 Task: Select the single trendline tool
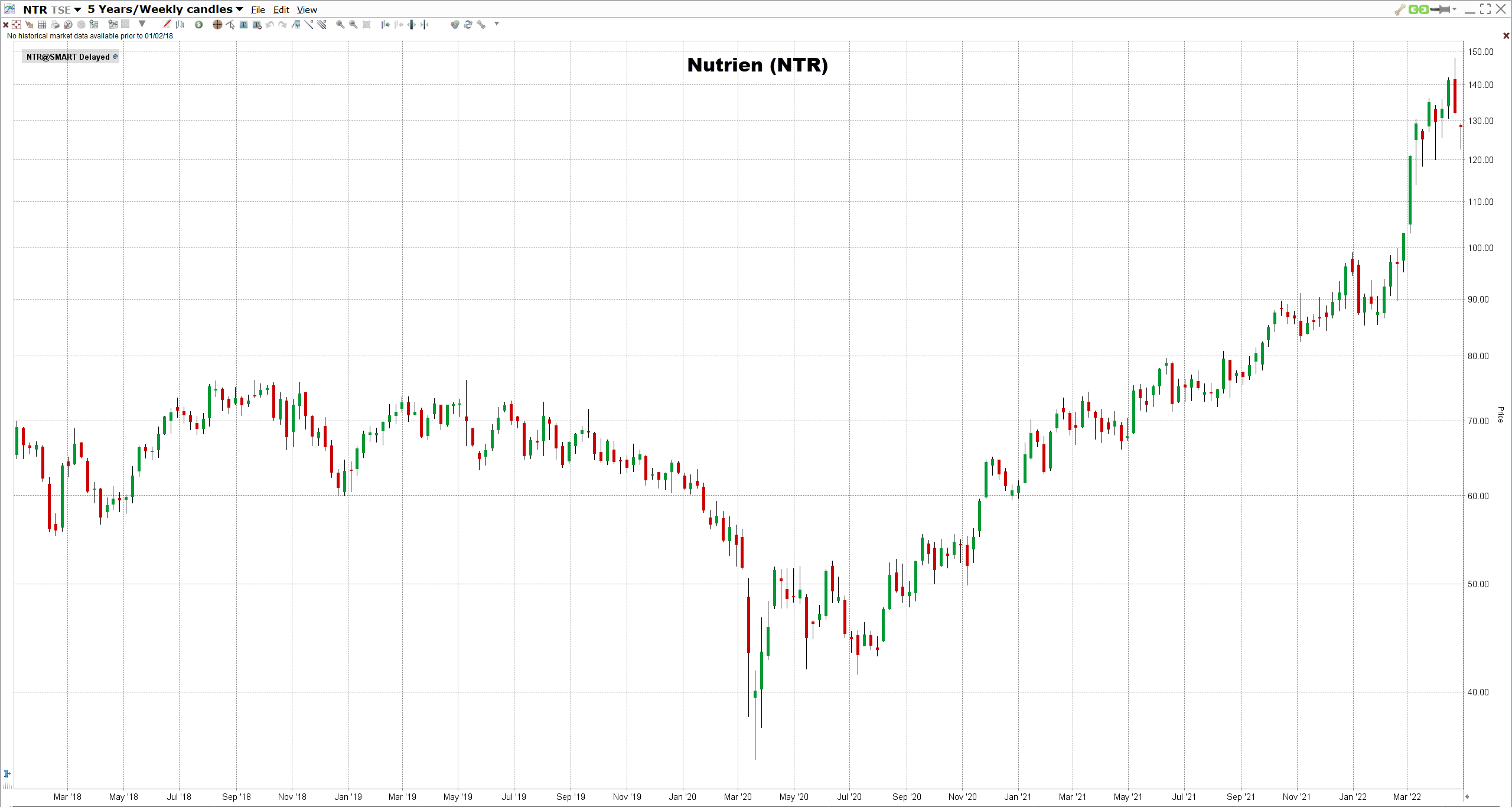click(x=309, y=25)
